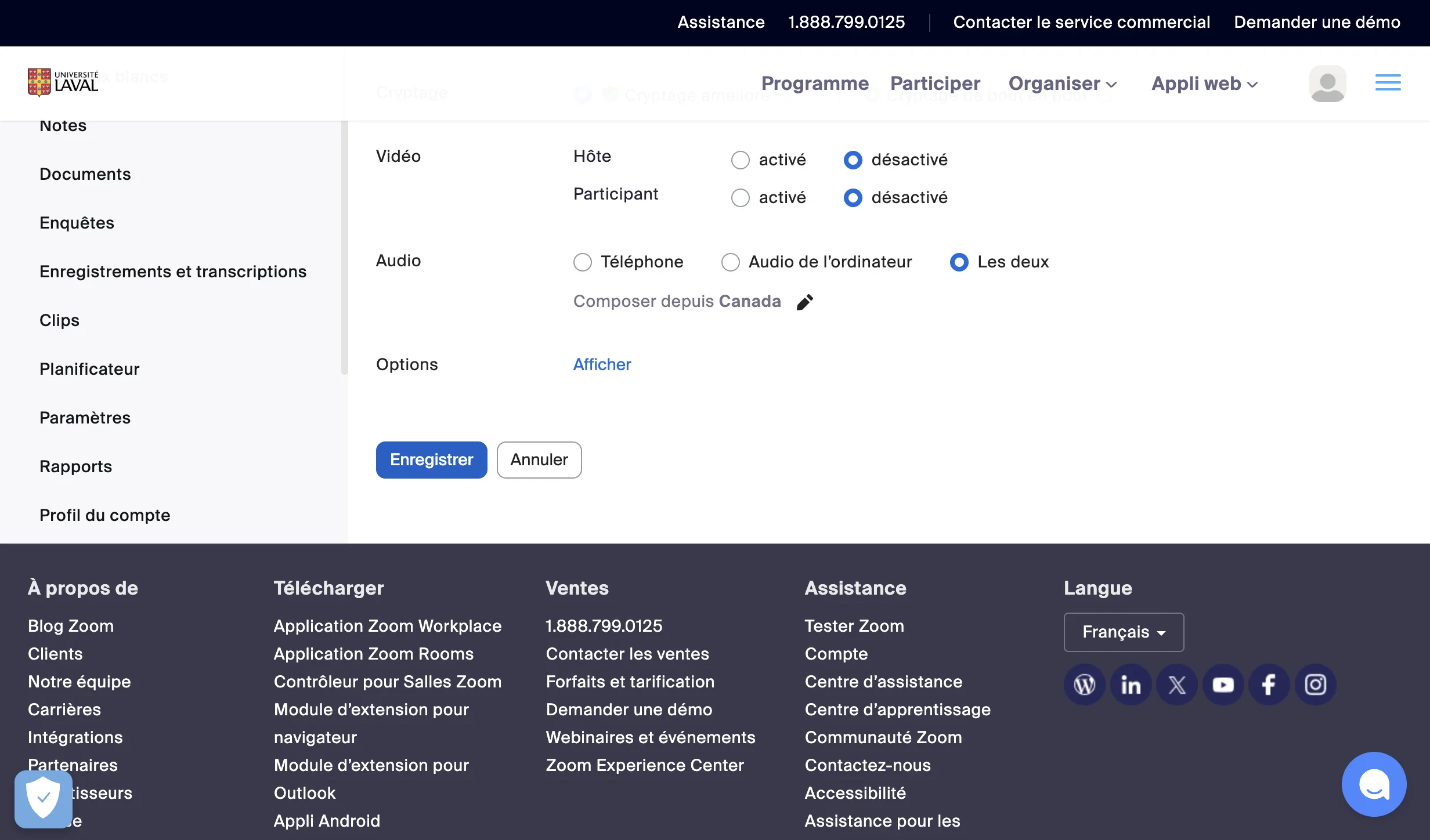
Task: Open the profile avatar icon
Action: click(x=1328, y=84)
